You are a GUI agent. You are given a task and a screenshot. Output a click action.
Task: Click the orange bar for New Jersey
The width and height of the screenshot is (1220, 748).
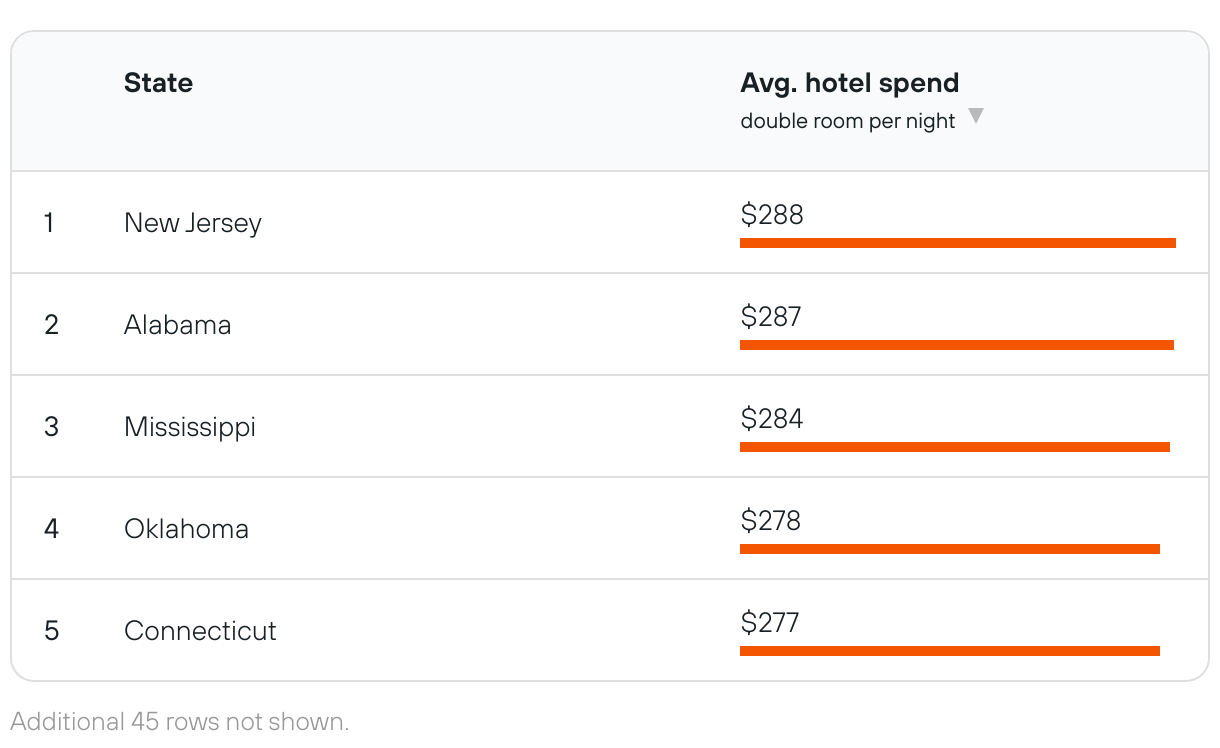coord(957,243)
